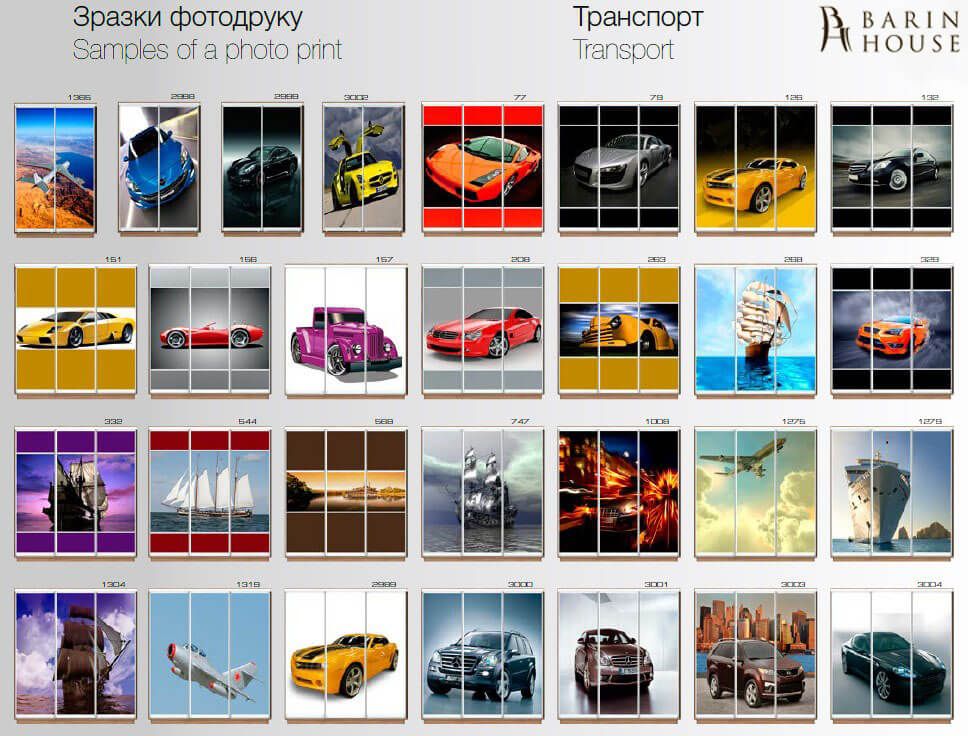The image size is (968, 736).
Task: Choose the passenger airplane in clouds print
Action: click(x=755, y=494)
